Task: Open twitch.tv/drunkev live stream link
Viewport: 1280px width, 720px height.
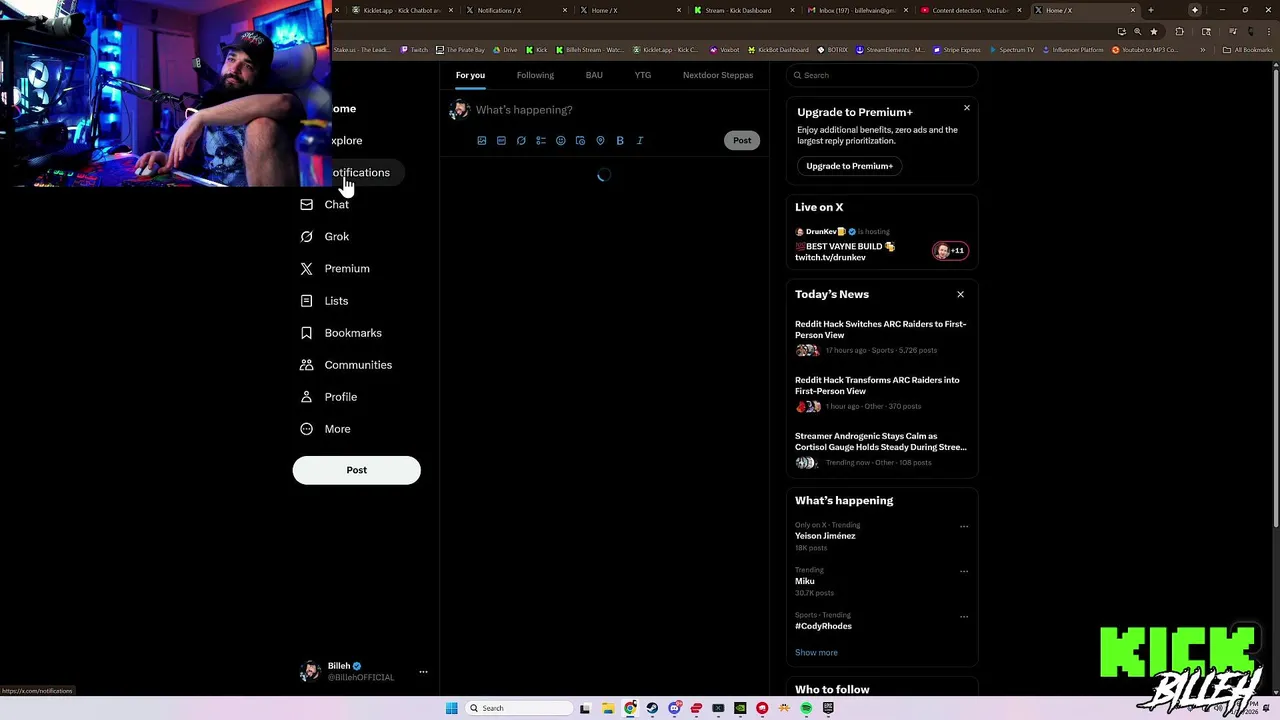Action: click(x=830, y=258)
